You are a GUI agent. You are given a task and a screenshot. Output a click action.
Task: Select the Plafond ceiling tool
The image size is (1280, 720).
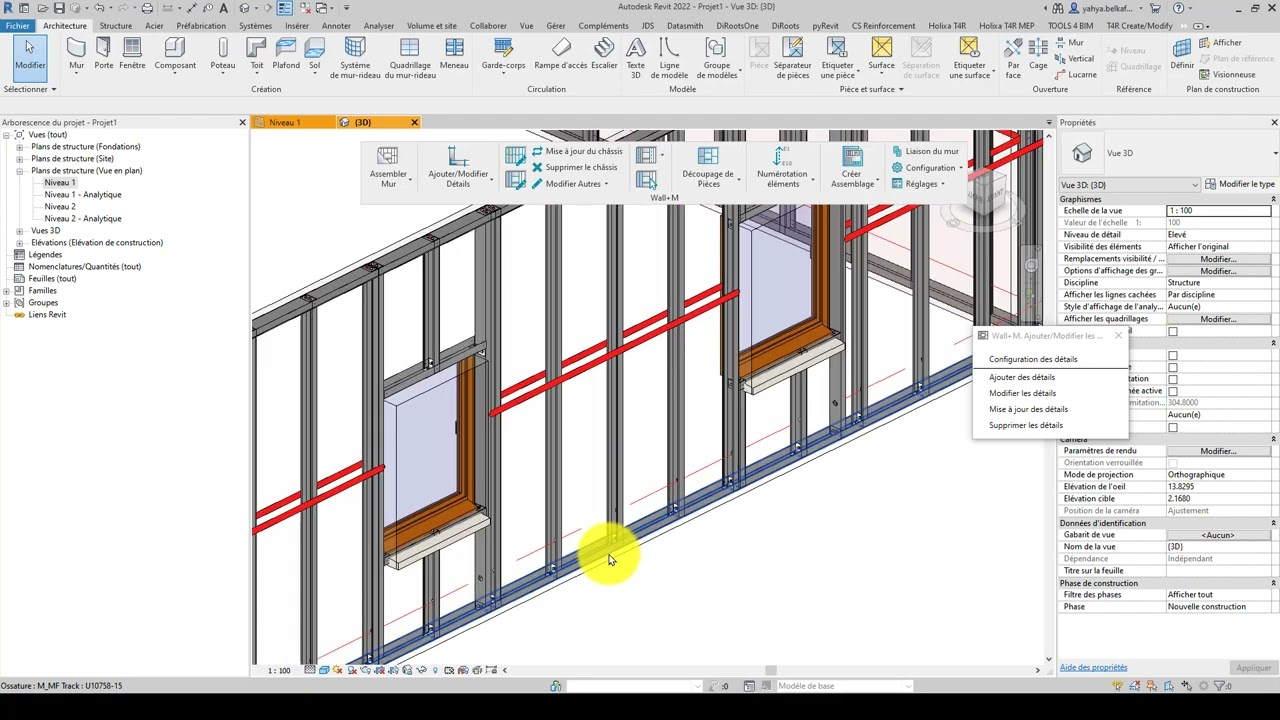286,54
